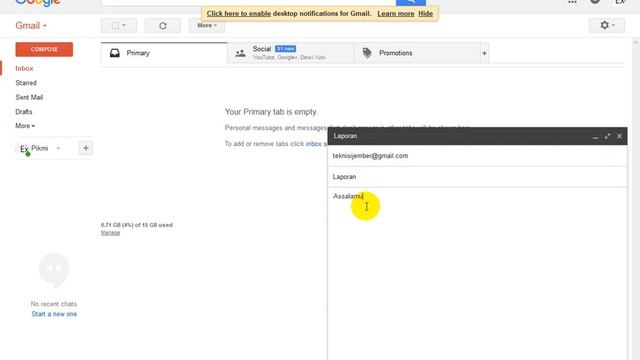
Task: Open the More actions dropdown
Action: [207, 25]
